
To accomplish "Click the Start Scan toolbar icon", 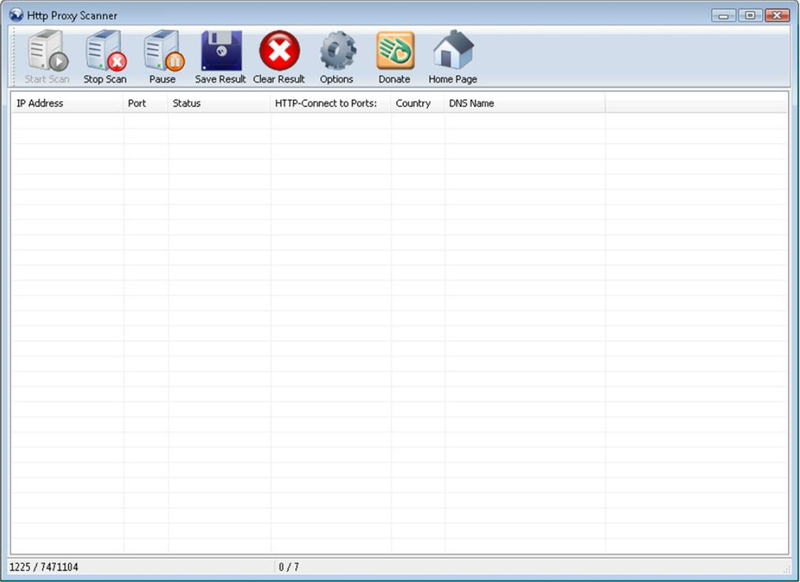I will pyautogui.click(x=47, y=56).
